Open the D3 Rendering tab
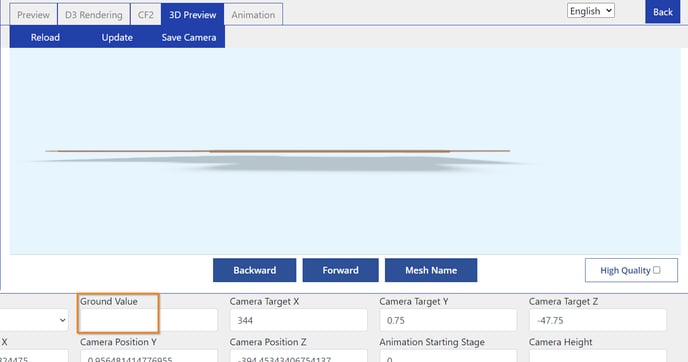Viewport: 688px width, 362px height. [x=93, y=14]
